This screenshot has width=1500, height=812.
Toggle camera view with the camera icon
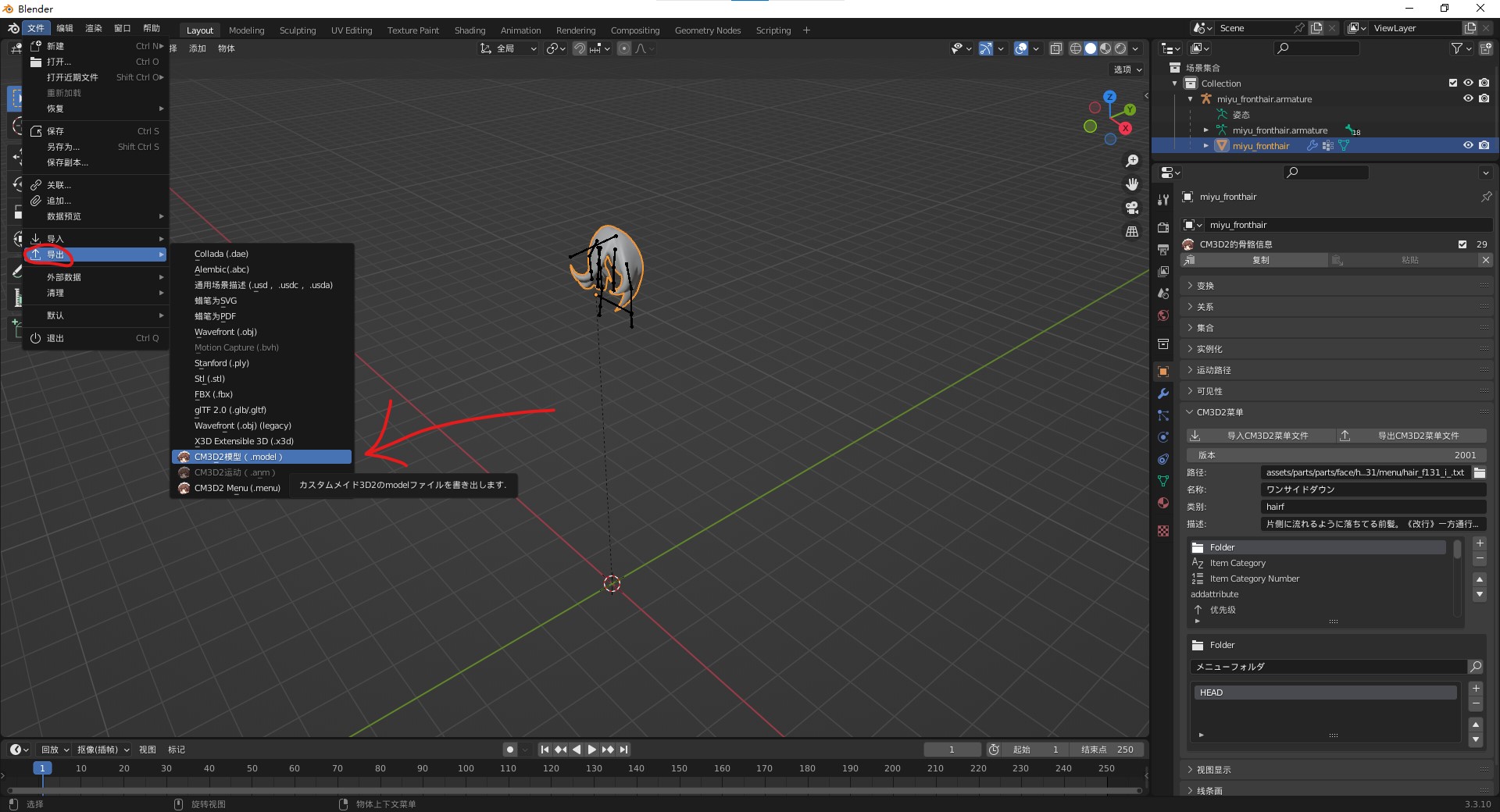click(1131, 208)
